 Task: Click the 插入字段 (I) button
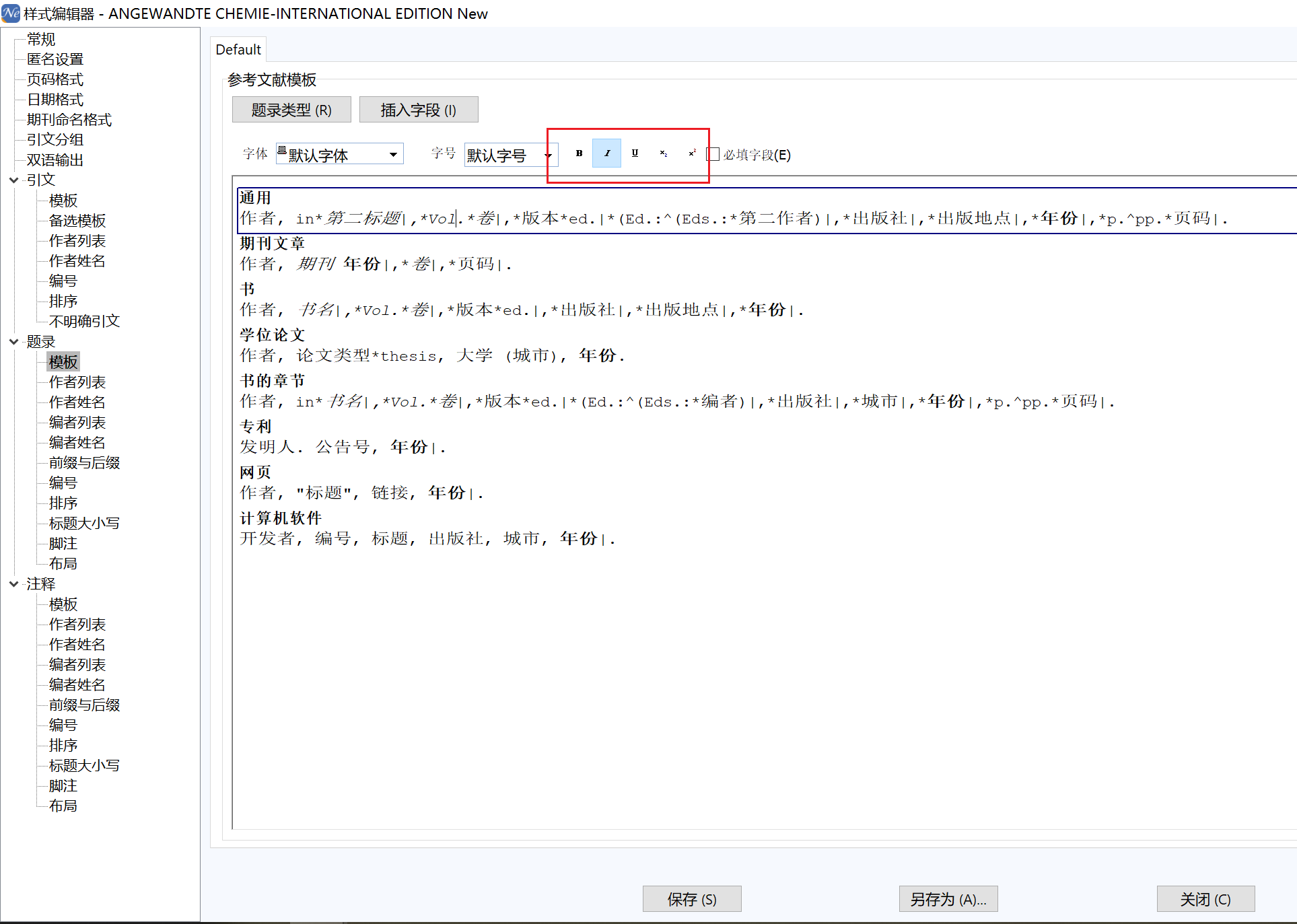tap(419, 110)
